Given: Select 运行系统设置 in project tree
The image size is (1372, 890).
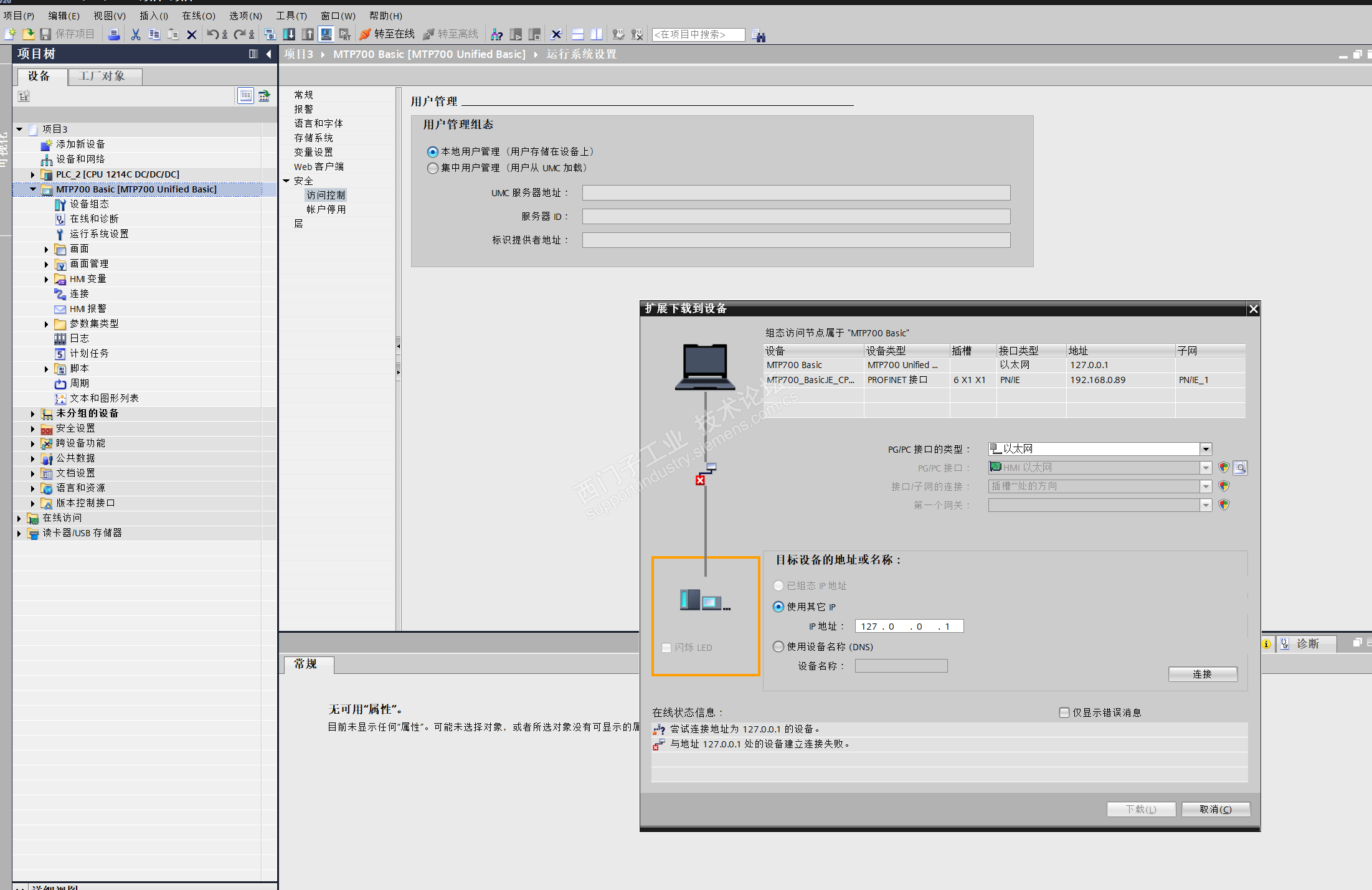Looking at the screenshot, I should pos(99,234).
